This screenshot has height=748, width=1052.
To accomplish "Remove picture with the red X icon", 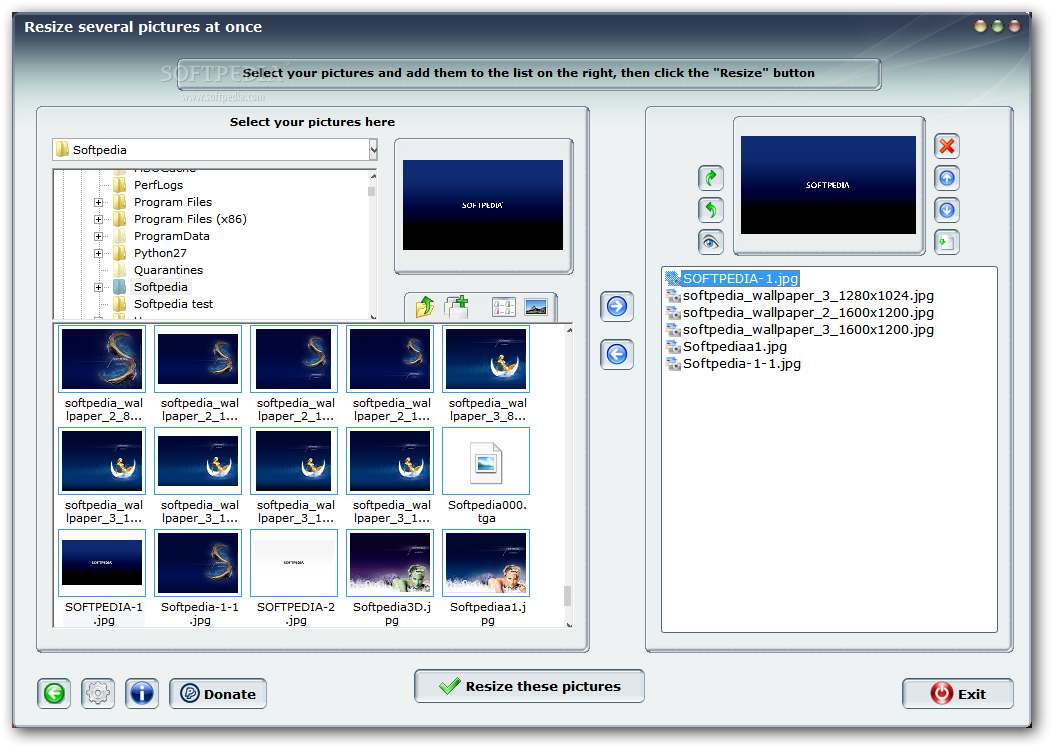I will 947,146.
